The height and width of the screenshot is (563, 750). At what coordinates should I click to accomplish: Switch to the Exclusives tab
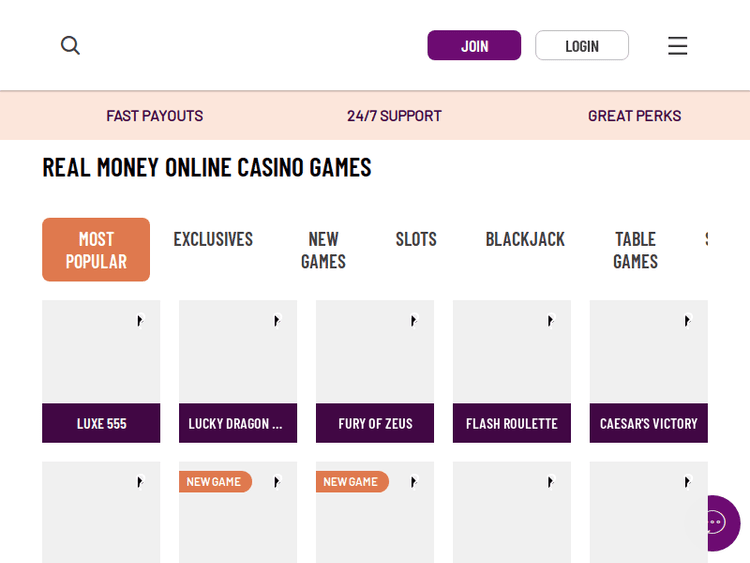[x=213, y=239]
